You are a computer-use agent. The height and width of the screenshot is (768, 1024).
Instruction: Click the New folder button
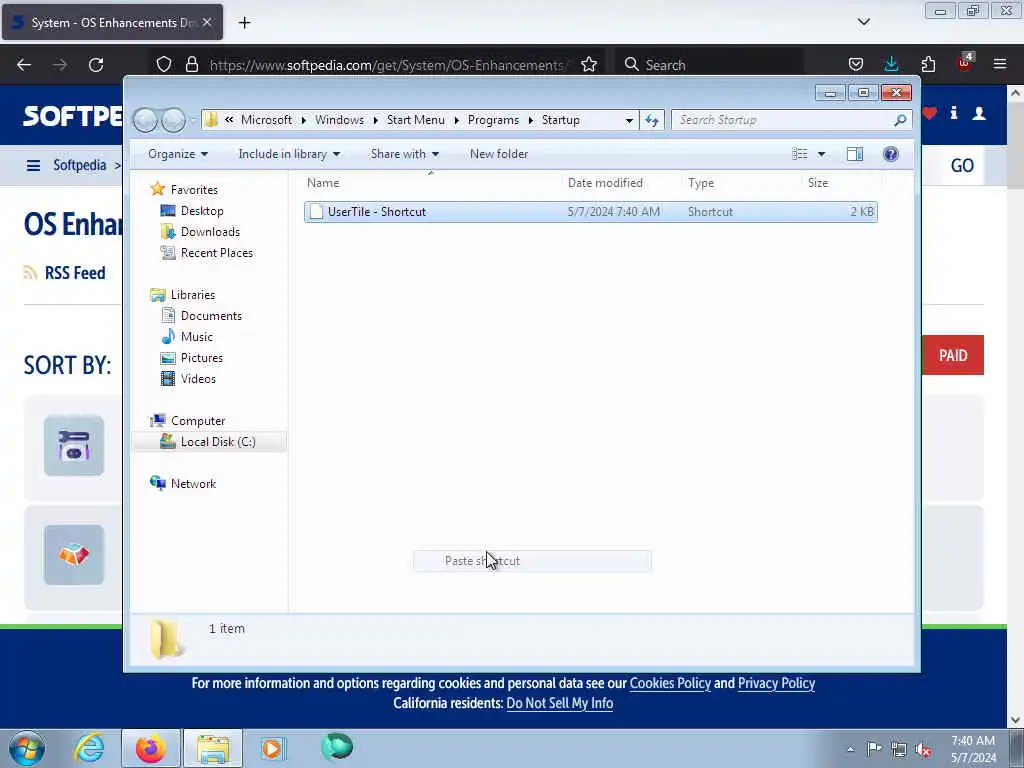[x=499, y=154]
